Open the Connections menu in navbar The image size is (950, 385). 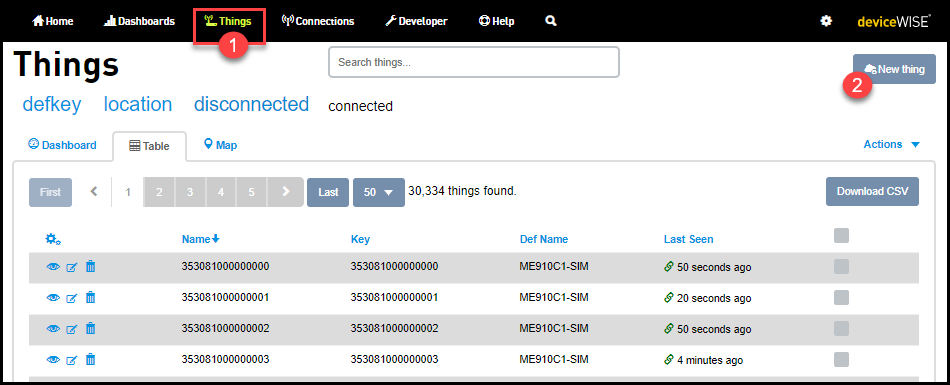pos(318,21)
